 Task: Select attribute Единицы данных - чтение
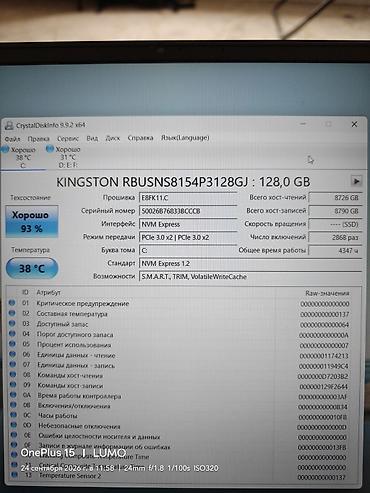click(76, 355)
